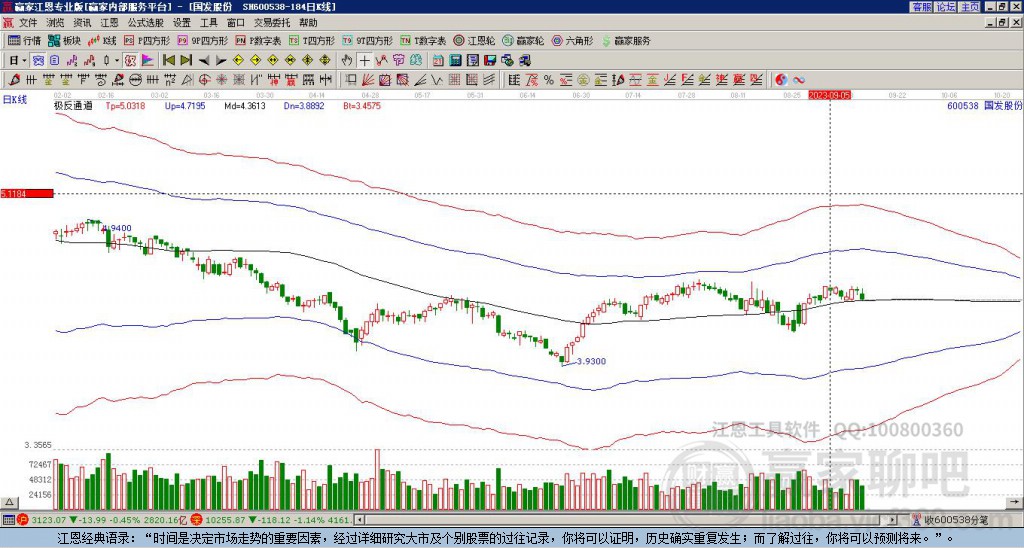Click the horizontal scrollbar left arrow
1024x548 pixels.
tap(359, 520)
